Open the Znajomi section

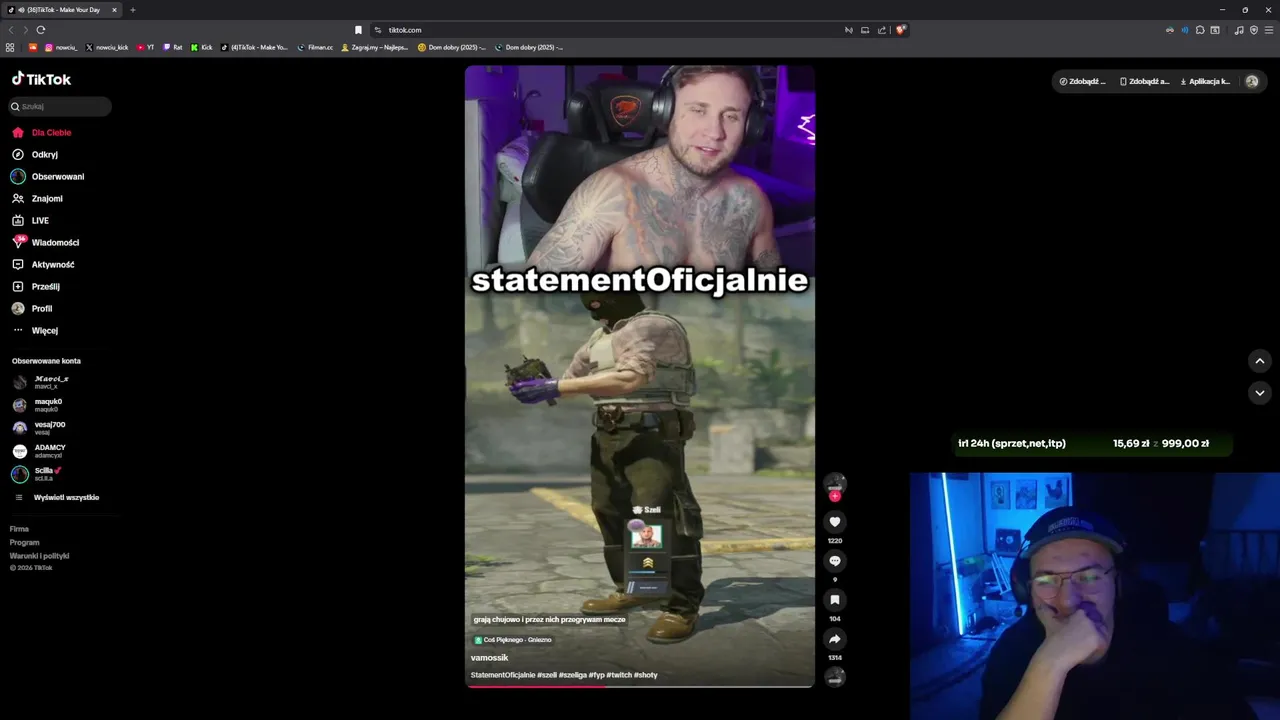pyautogui.click(x=38, y=198)
